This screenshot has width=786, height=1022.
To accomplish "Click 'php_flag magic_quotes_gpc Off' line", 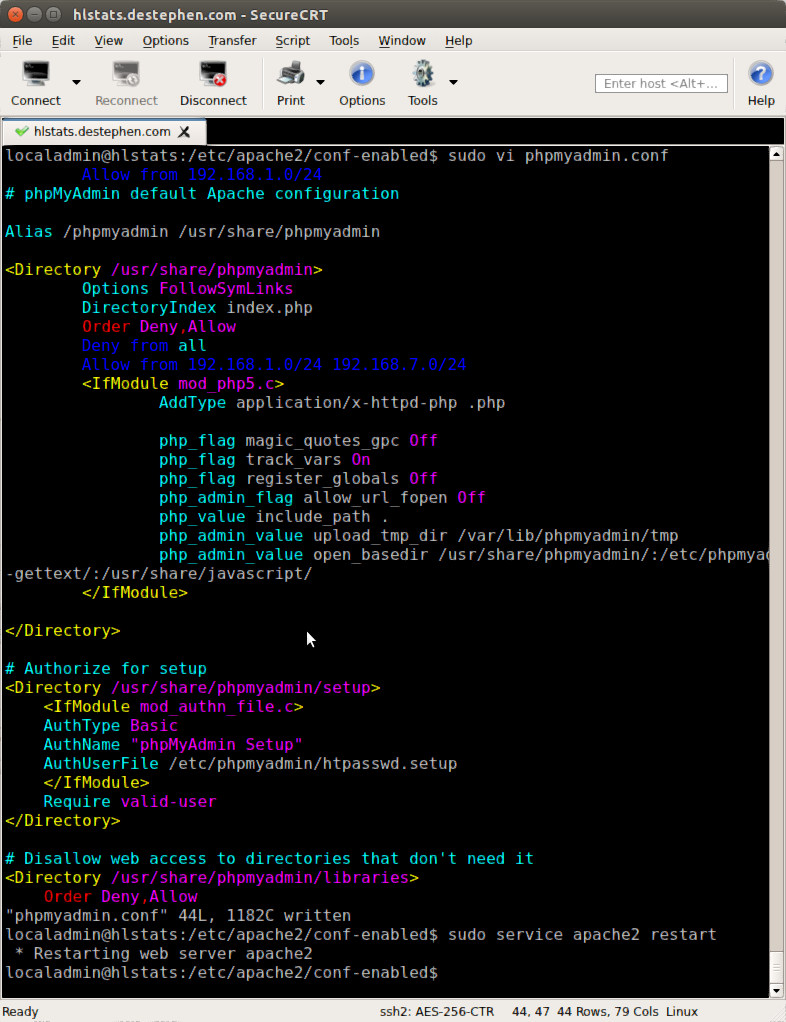I will 298,441.
